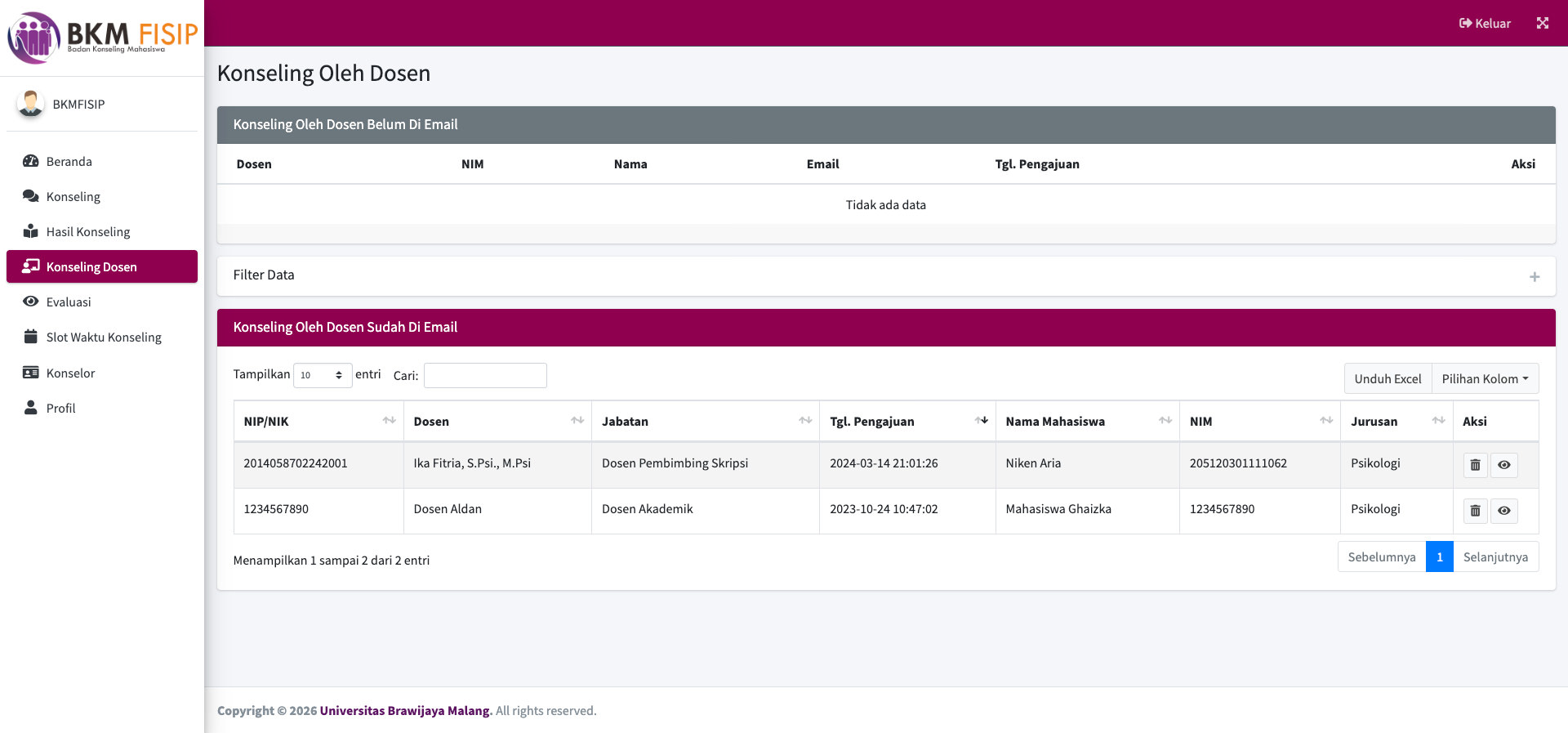The image size is (1568, 733).
Task: Select page 1 in pagination
Action: click(x=1440, y=556)
